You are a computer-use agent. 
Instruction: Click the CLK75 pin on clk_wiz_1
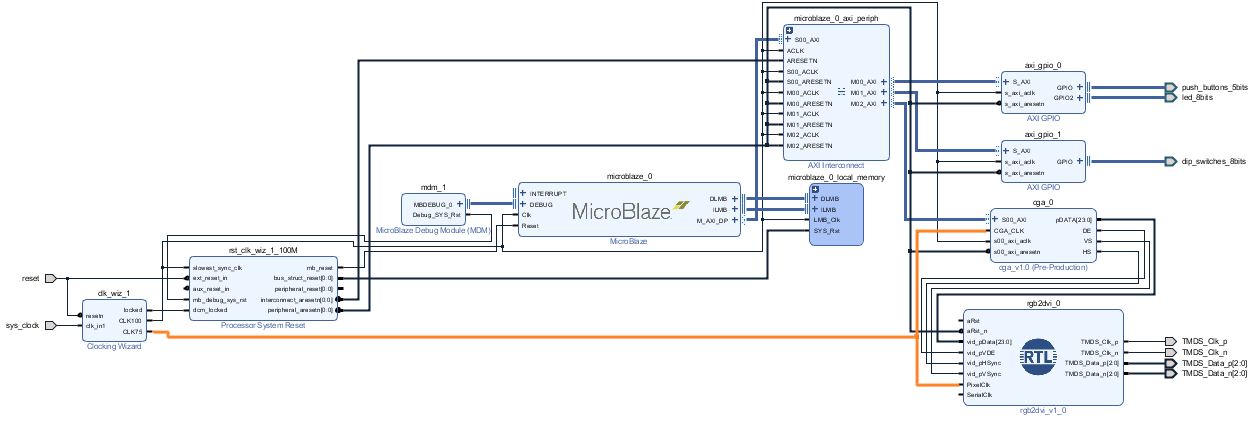(x=132, y=332)
